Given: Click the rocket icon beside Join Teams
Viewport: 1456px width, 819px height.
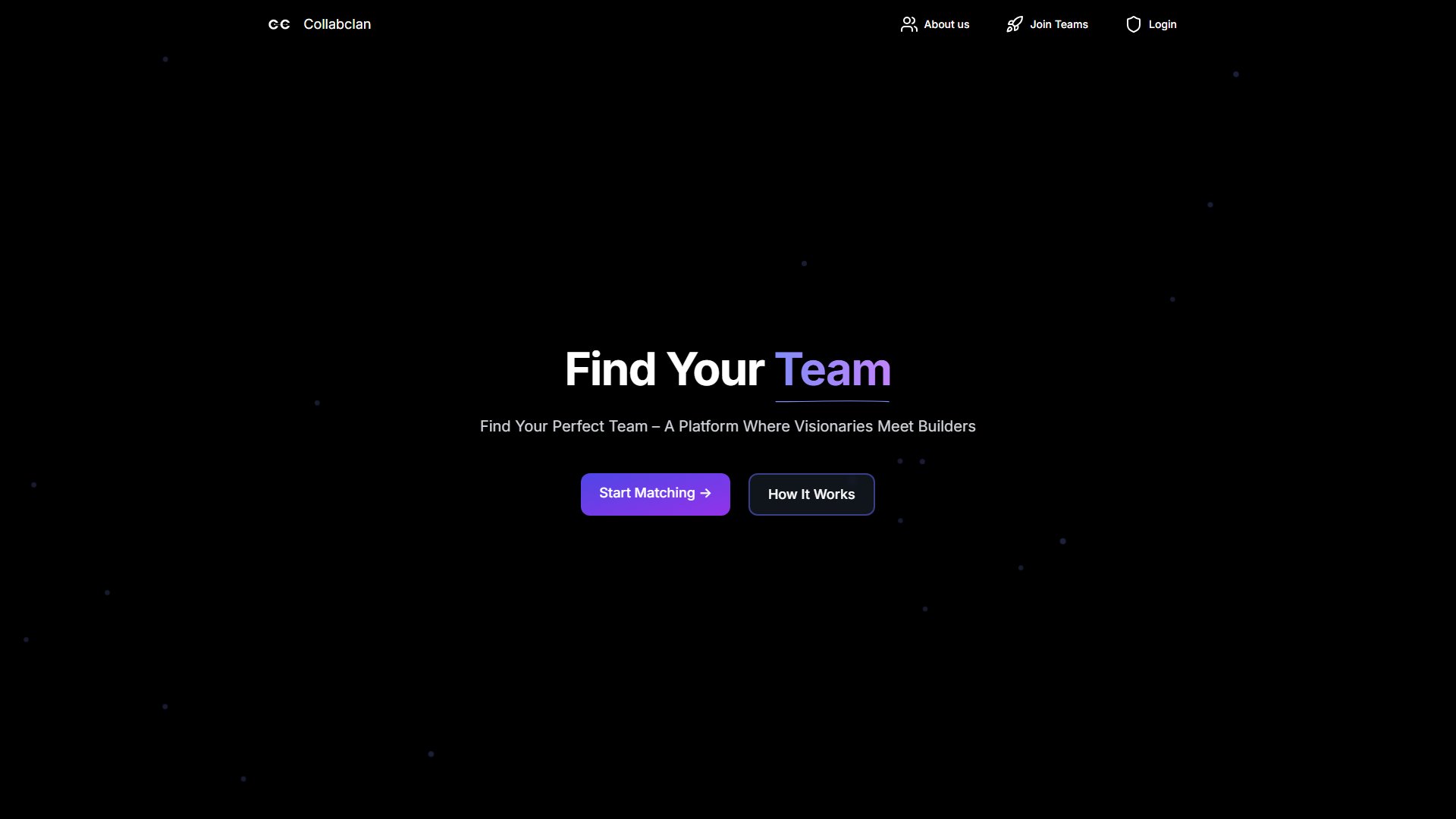Looking at the screenshot, I should [1015, 24].
